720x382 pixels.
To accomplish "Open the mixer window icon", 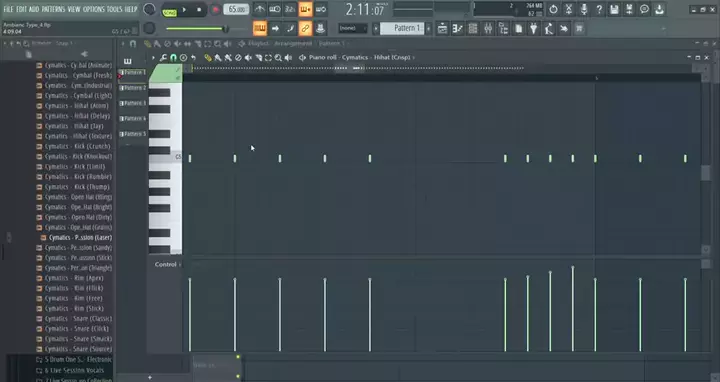I will 488,28.
